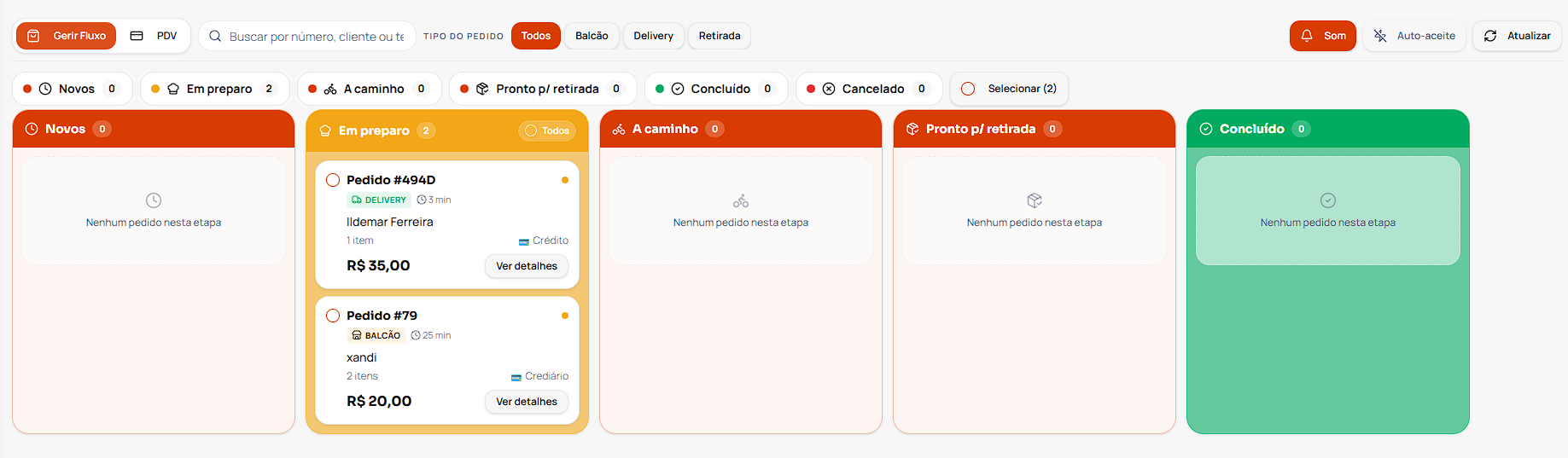Viewport: 1568px width, 458px height.
Task: Click the empty-state box in Pronto p/ retirada column
Action: click(1035, 200)
